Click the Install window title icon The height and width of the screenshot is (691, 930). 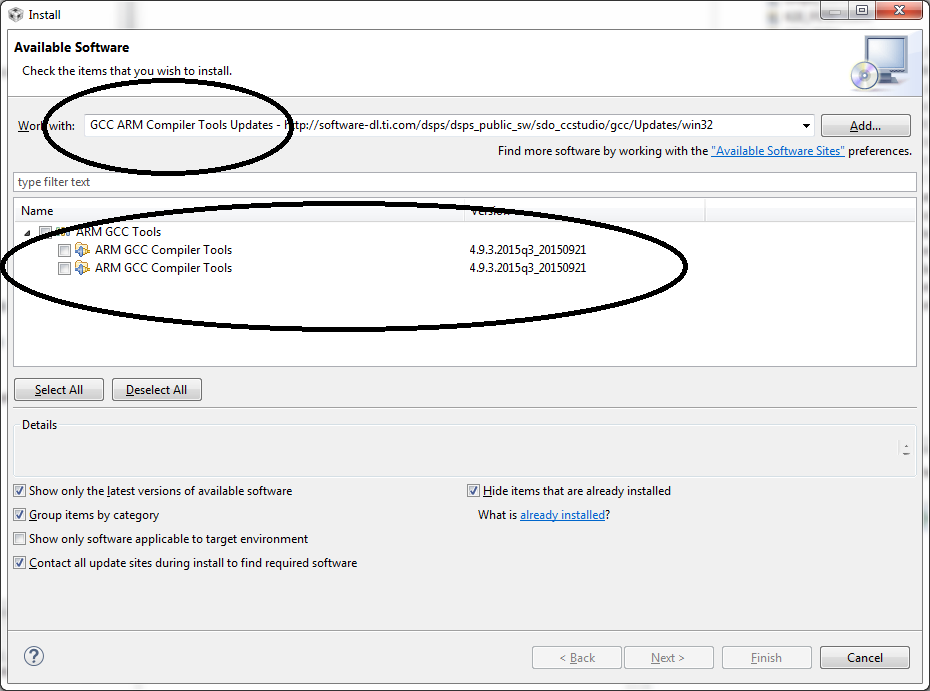click(15, 14)
